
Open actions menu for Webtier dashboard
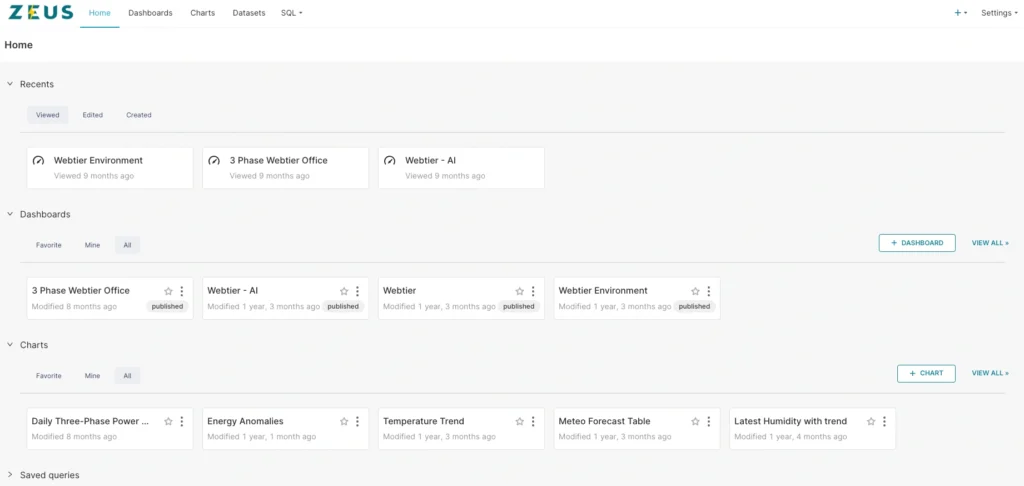pos(533,291)
